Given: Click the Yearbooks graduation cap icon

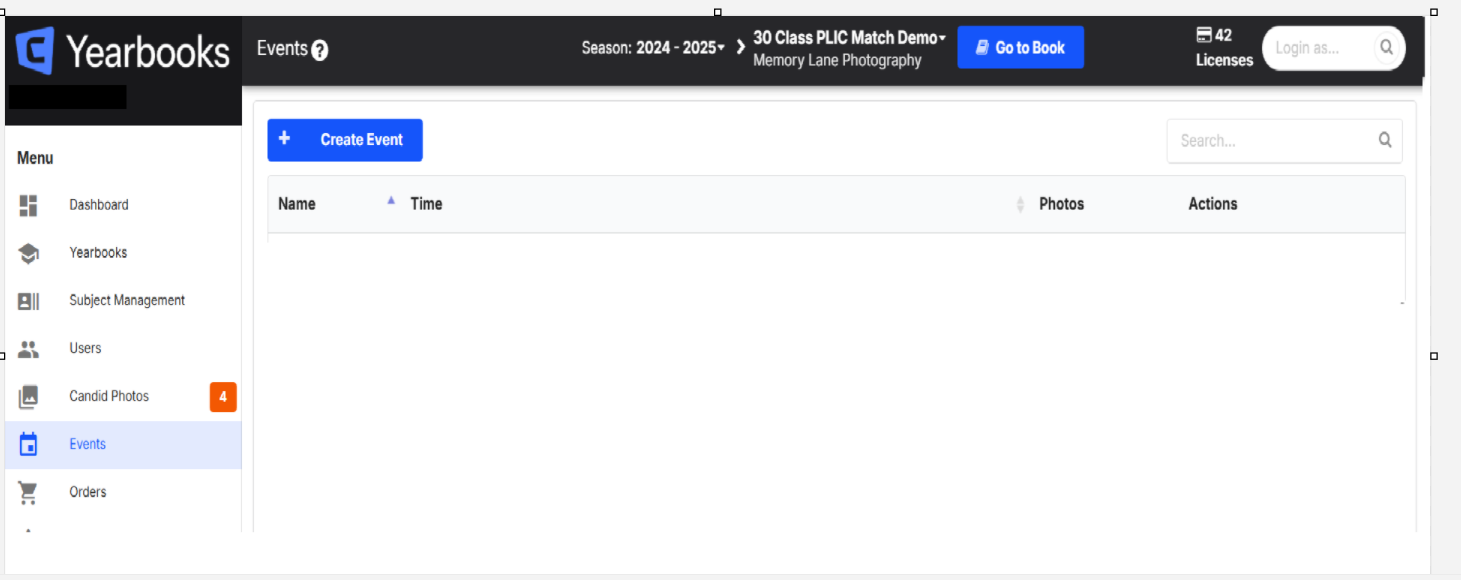Looking at the screenshot, I should 28,253.
